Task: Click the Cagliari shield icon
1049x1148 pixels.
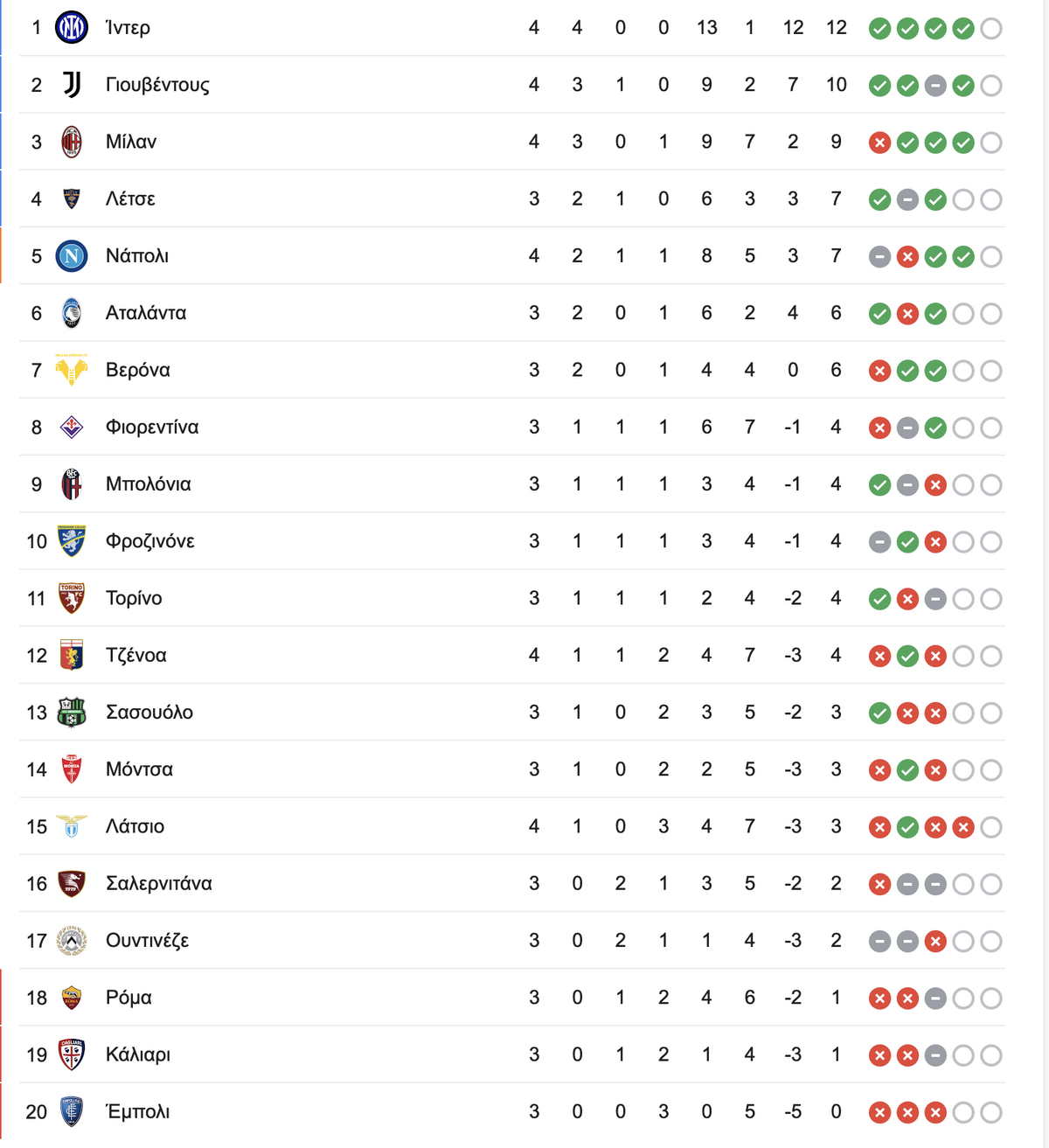Action: click(x=72, y=1054)
